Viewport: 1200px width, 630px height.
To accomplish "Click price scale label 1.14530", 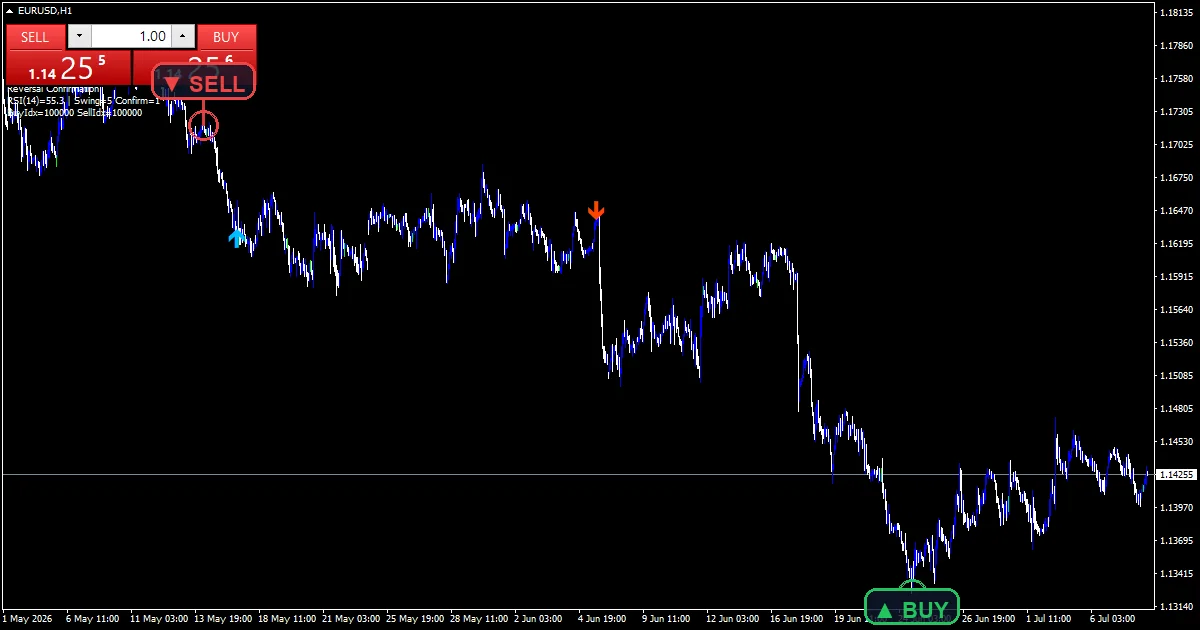I will pyautogui.click(x=1176, y=442).
